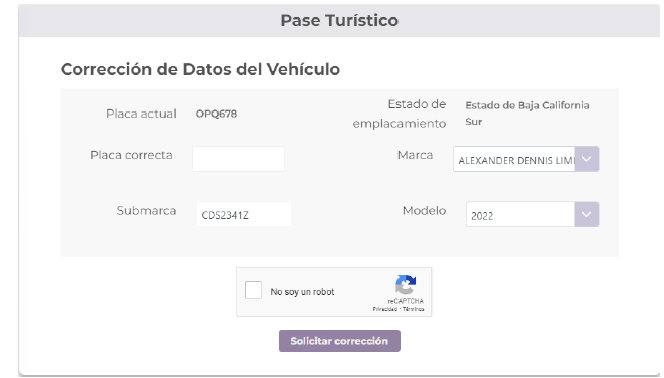Click the Submarca field containing CDS2341Z

(x=244, y=214)
